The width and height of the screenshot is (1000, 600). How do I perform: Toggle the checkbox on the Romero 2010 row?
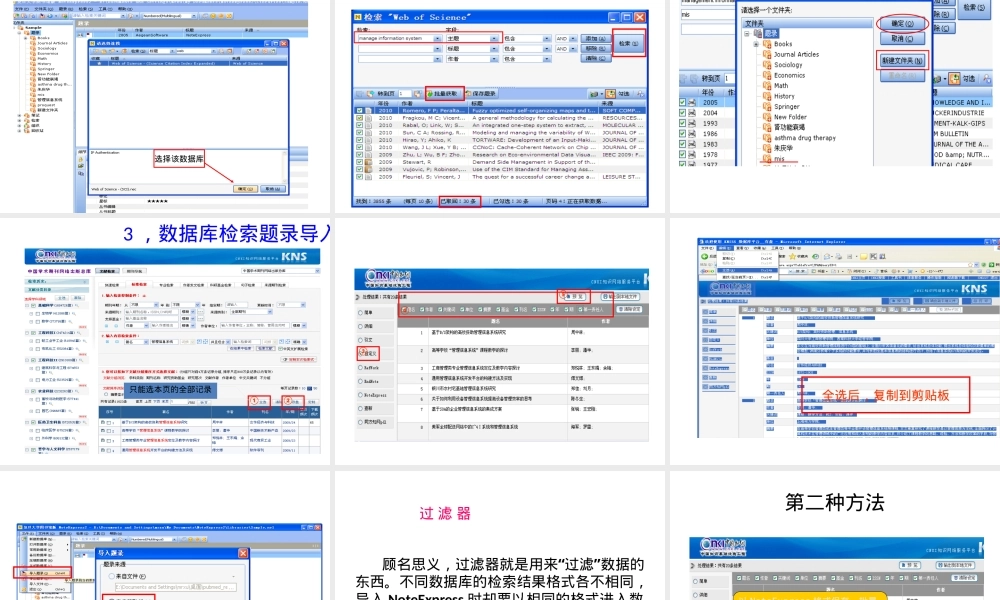pyautogui.click(x=360, y=110)
